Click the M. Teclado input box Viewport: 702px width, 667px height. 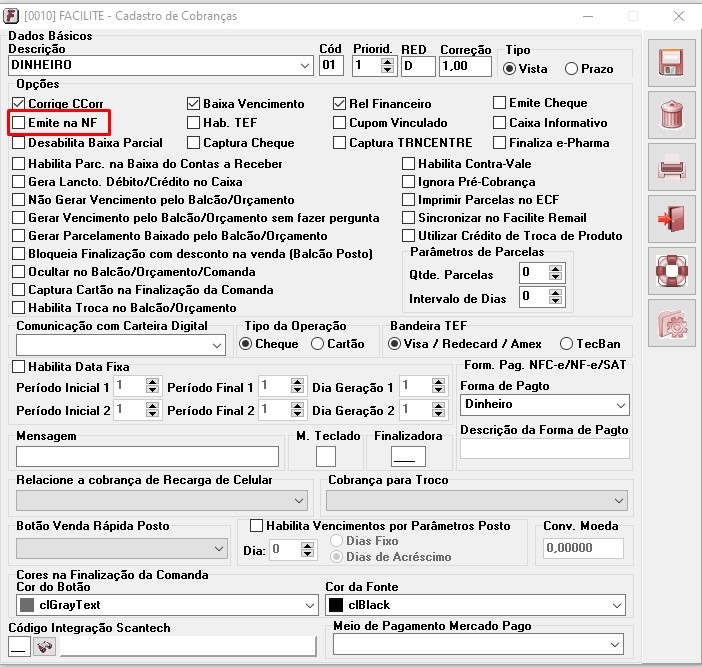click(x=325, y=457)
